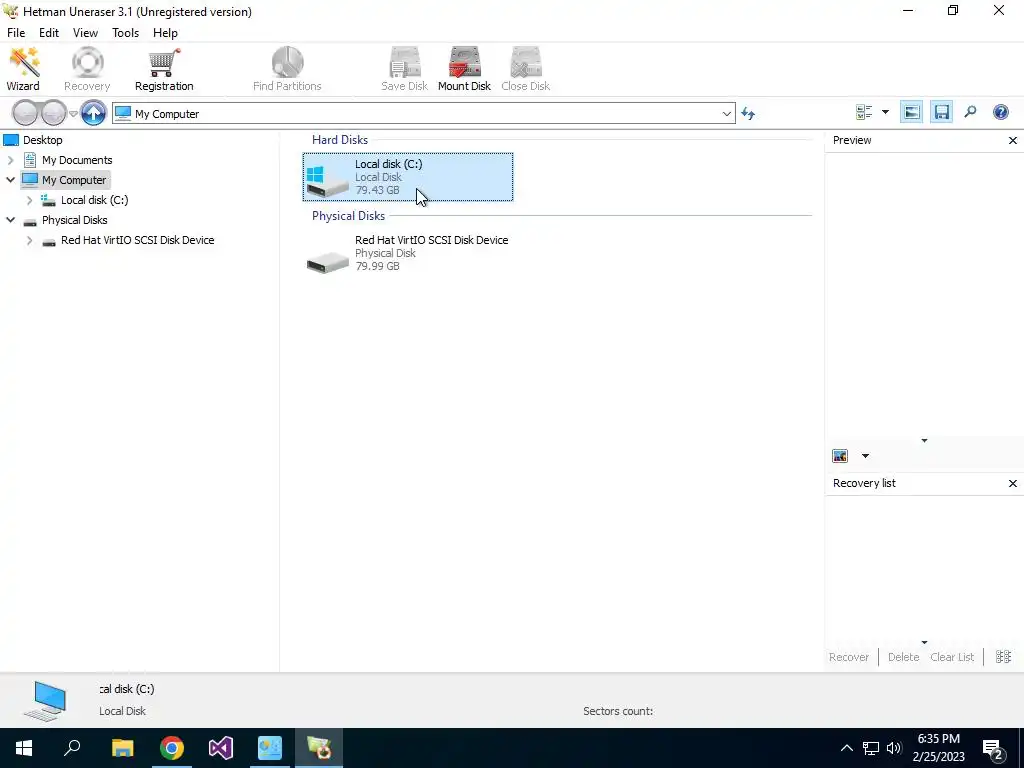This screenshot has height=768, width=1024.
Task: Go up one level with blue arrow
Action: coord(93,113)
